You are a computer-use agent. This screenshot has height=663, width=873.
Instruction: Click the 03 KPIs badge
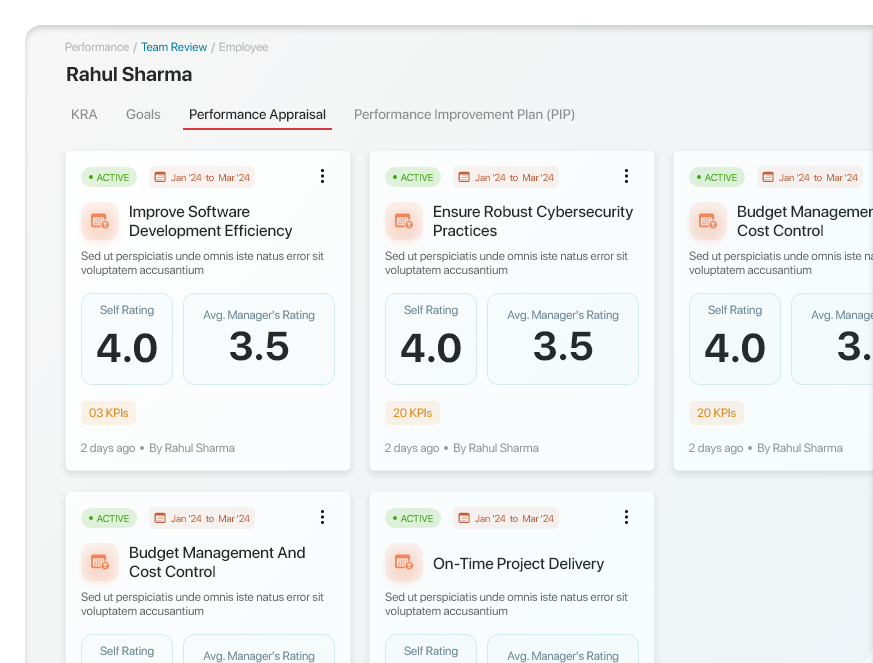(x=109, y=413)
